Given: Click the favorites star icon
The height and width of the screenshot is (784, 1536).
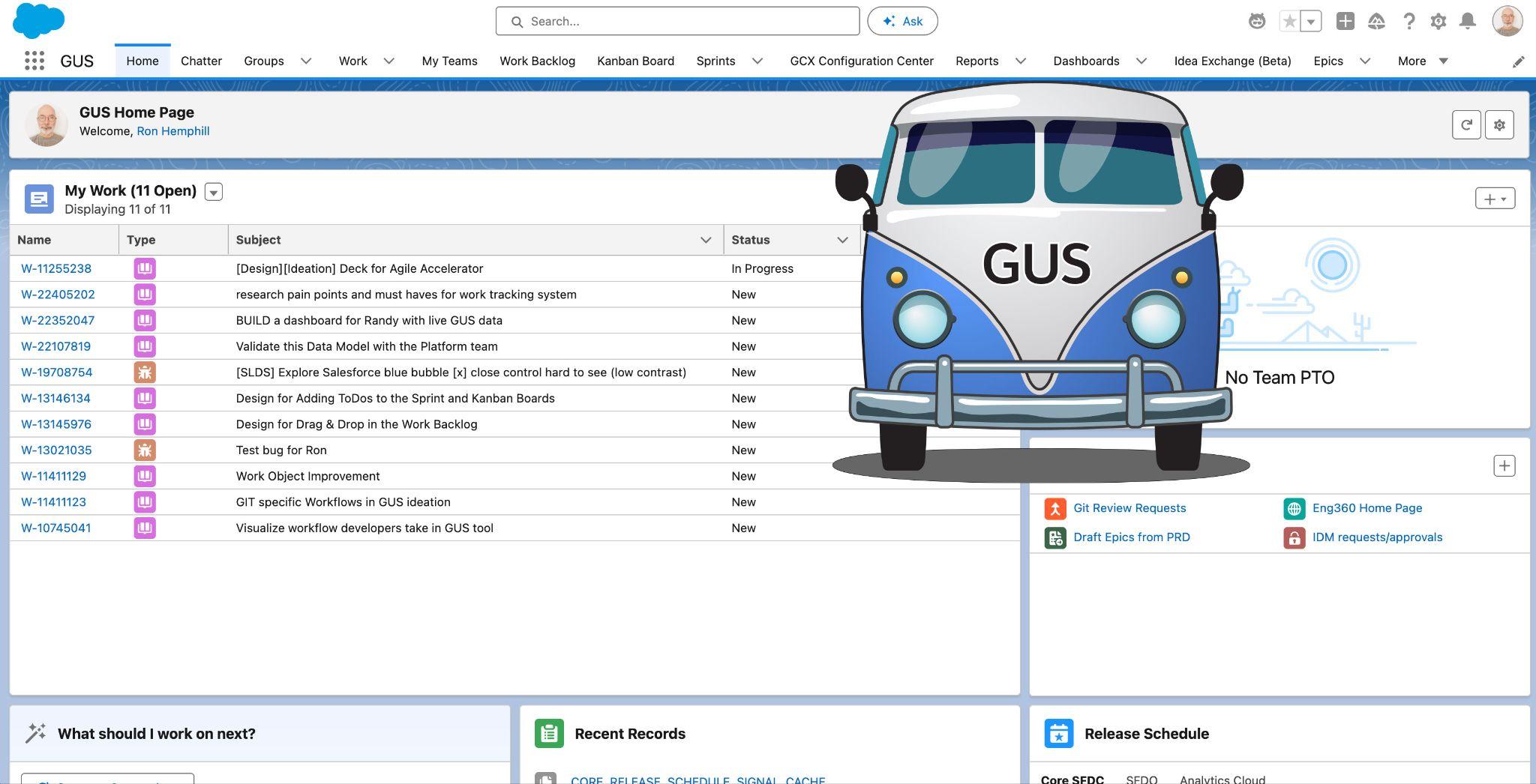Looking at the screenshot, I should [1289, 21].
